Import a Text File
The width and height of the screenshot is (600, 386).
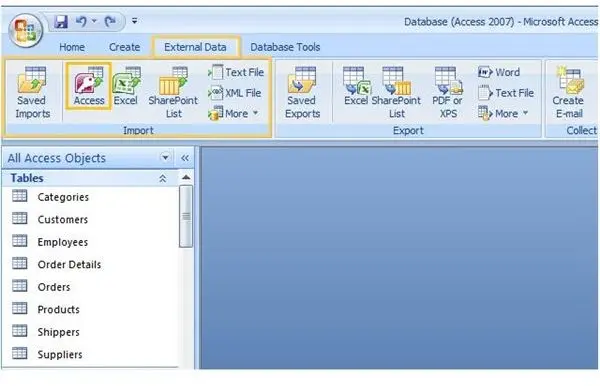click(x=236, y=72)
